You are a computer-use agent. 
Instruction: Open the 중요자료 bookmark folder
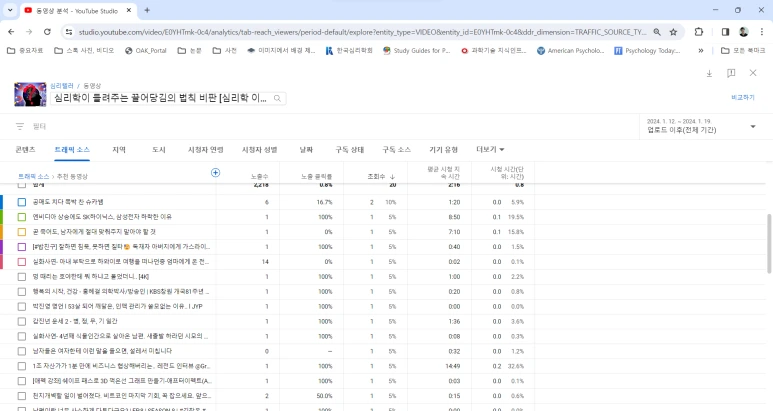point(25,50)
